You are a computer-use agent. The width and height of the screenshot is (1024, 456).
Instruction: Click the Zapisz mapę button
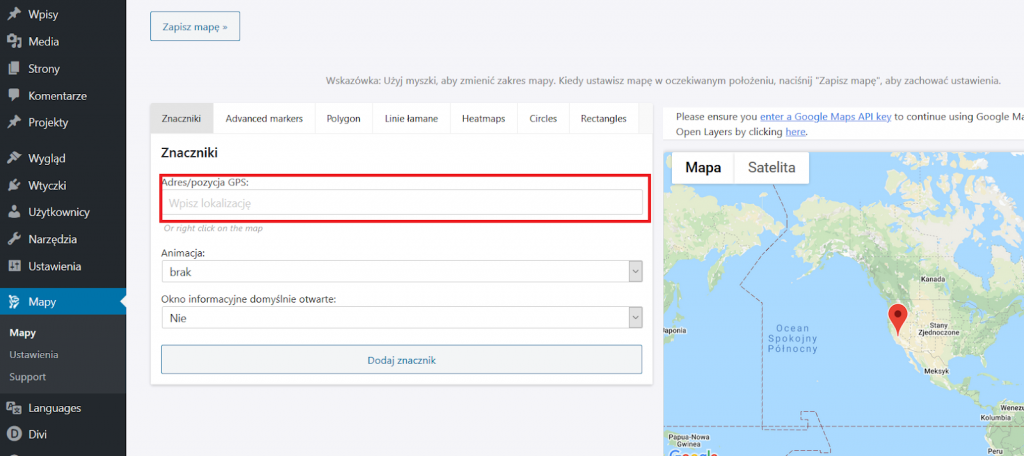pos(195,26)
